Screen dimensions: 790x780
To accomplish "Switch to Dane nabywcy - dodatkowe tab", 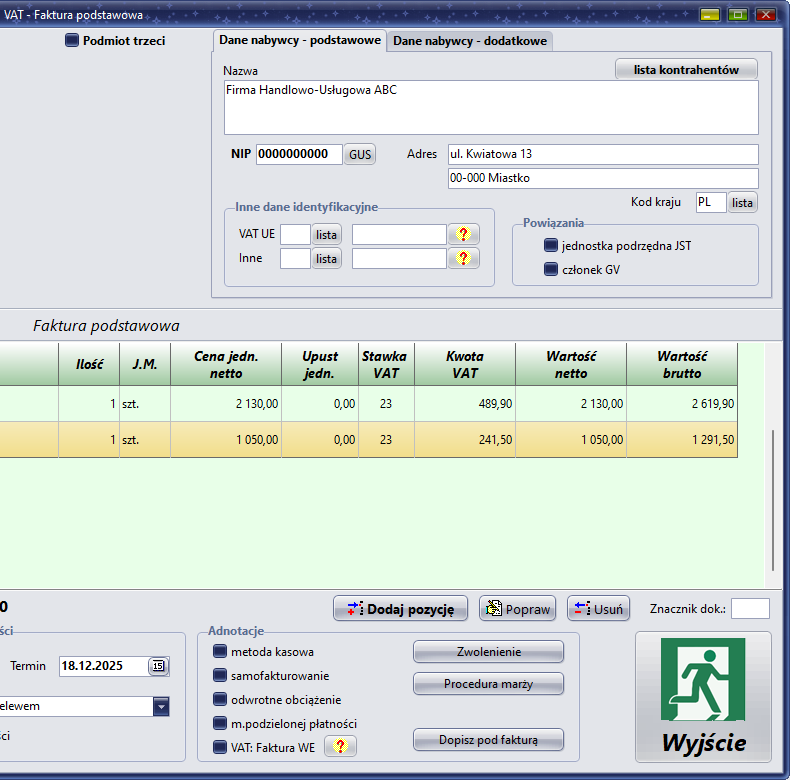I will coord(470,41).
